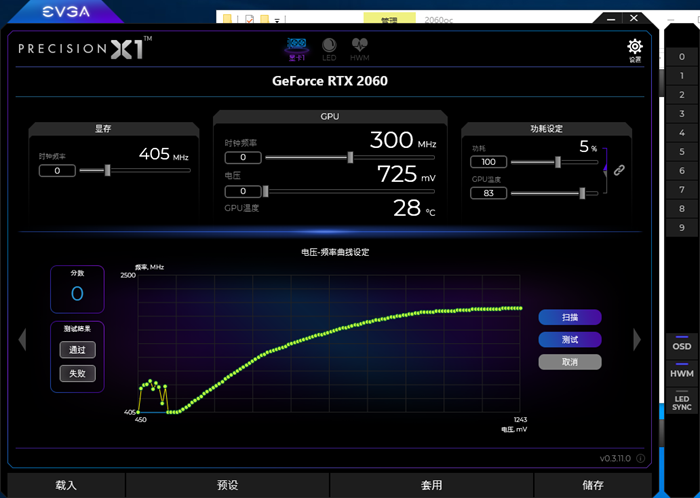Viewport: 700px width, 498px height.
Task: Select profile slot 6
Action: [x=682, y=170]
